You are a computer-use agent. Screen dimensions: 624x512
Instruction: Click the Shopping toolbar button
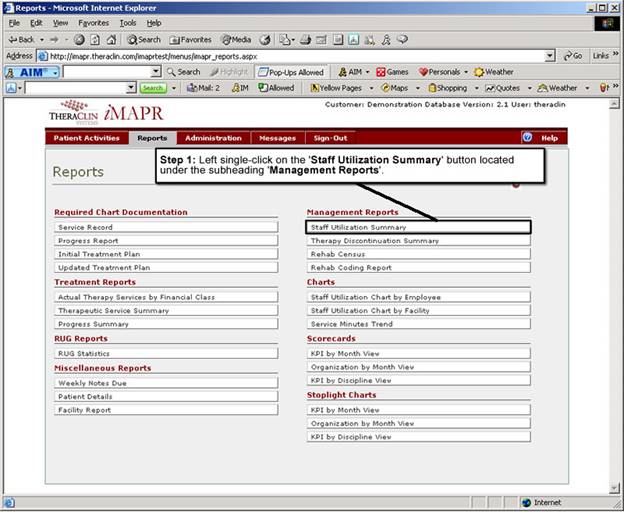[447, 88]
